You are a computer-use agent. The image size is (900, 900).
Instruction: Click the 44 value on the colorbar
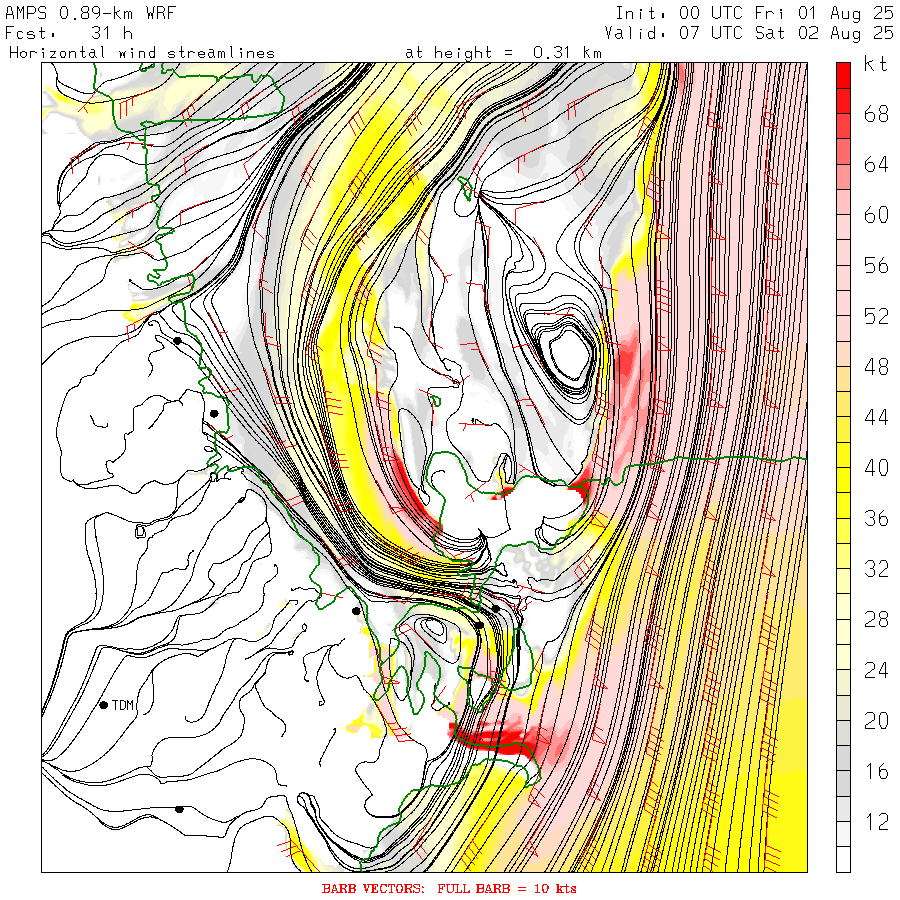pyautogui.click(x=876, y=417)
